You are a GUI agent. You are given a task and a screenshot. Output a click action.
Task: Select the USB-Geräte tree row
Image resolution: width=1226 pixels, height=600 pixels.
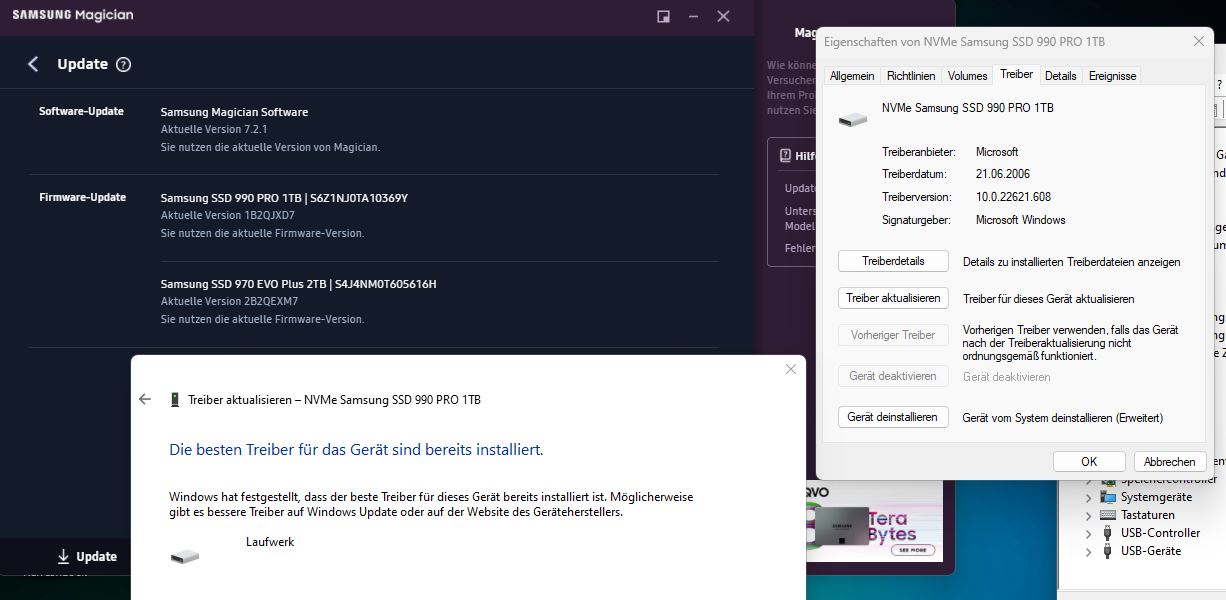pos(1150,551)
